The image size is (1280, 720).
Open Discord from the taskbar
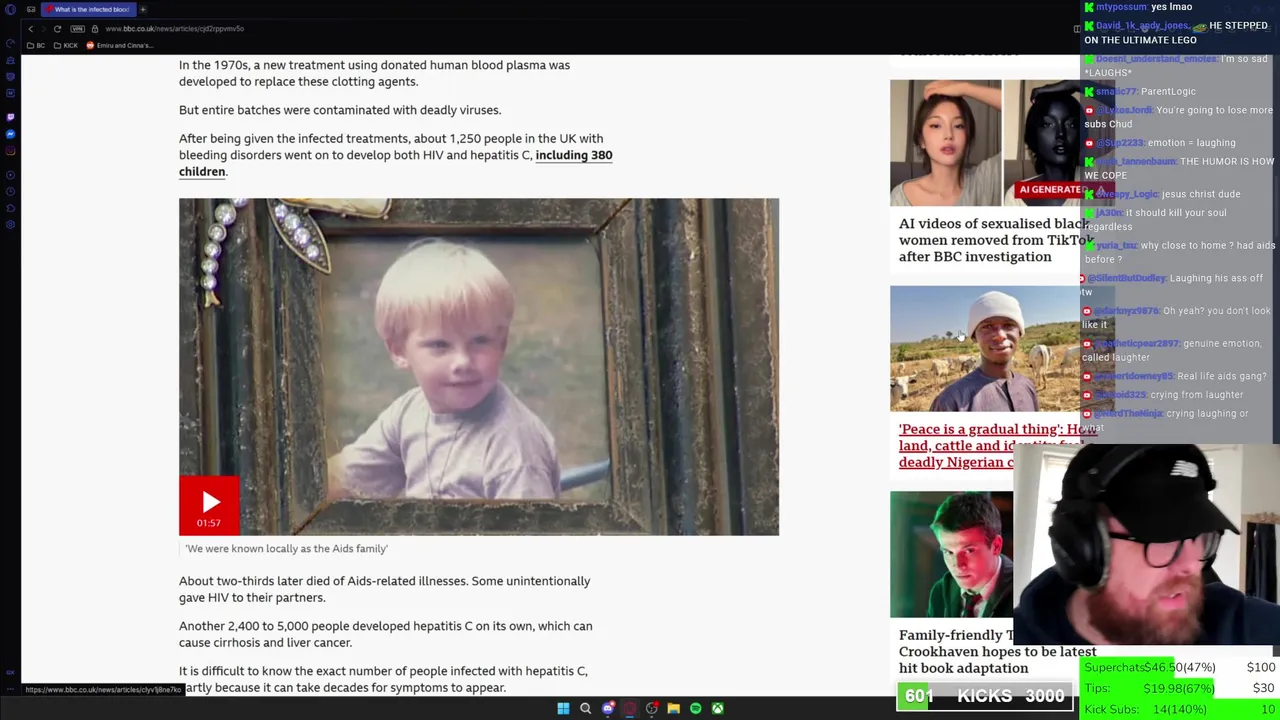click(607, 708)
